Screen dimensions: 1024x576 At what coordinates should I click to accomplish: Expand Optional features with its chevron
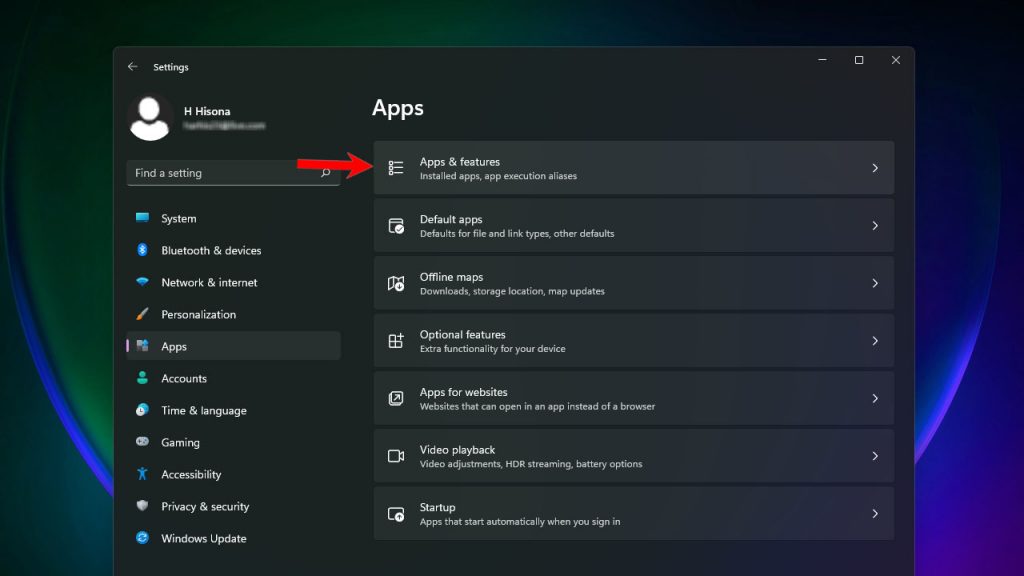[875, 340]
